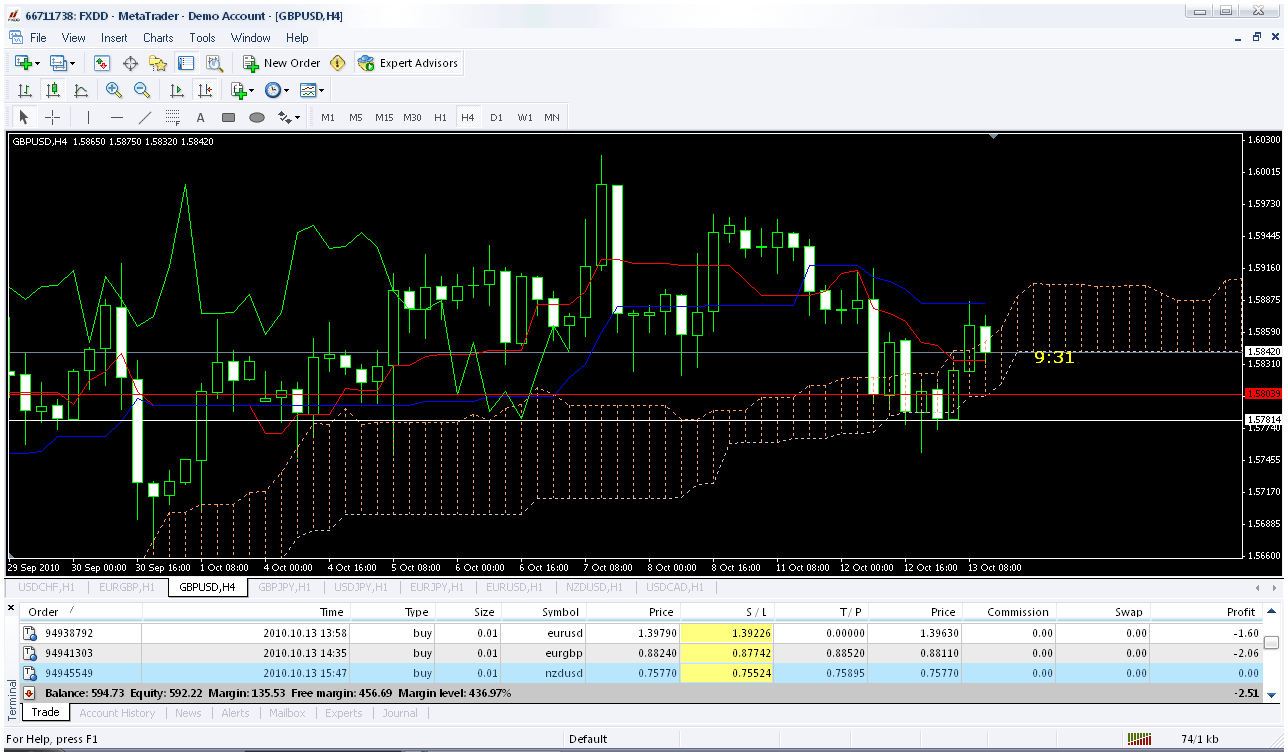Switch to the Account History tab
This screenshot has width=1288, height=752.
[x=117, y=713]
